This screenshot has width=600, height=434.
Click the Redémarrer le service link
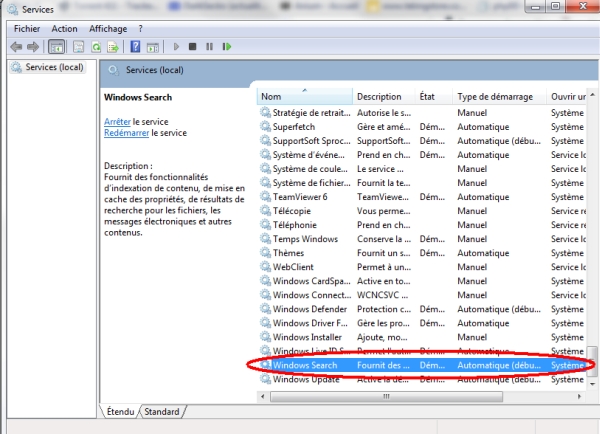click(126, 133)
